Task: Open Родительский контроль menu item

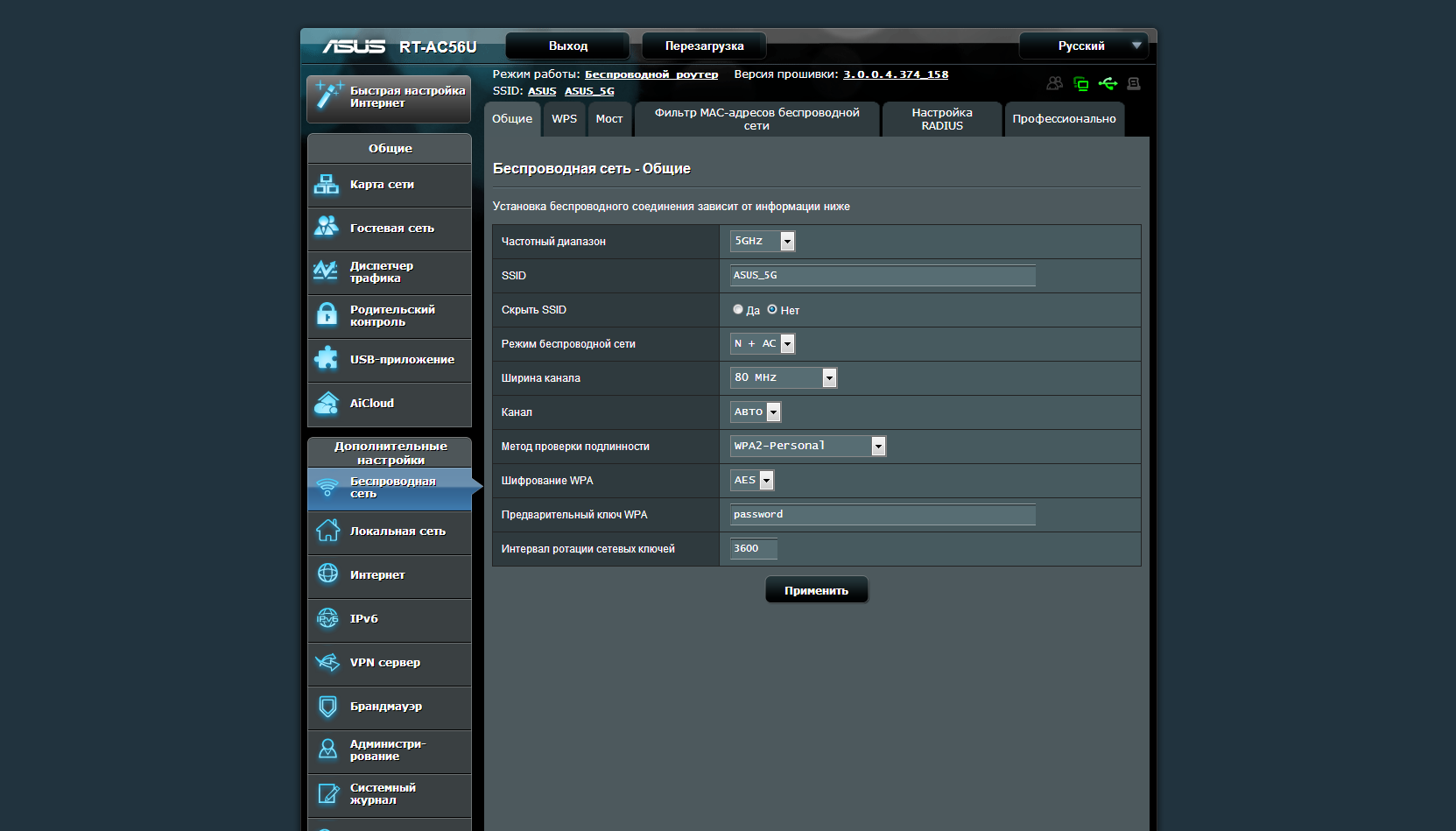Action: point(390,316)
